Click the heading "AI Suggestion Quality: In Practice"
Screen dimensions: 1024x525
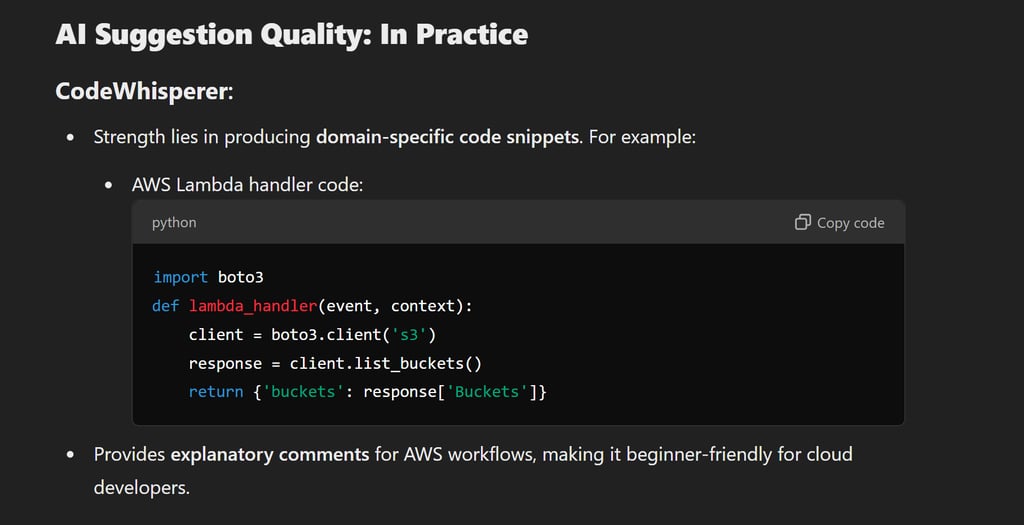pyautogui.click(x=292, y=35)
